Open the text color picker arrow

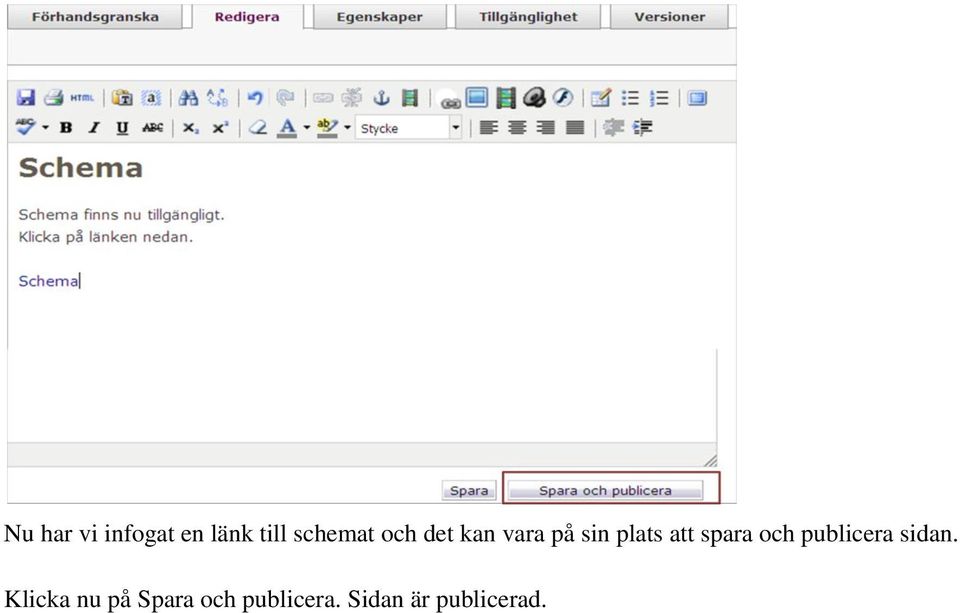[307, 128]
